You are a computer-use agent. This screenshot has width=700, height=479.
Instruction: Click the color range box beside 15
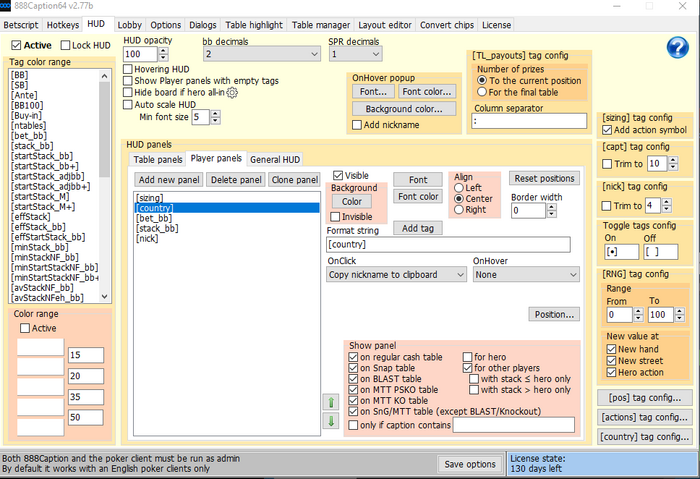click(41, 348)
